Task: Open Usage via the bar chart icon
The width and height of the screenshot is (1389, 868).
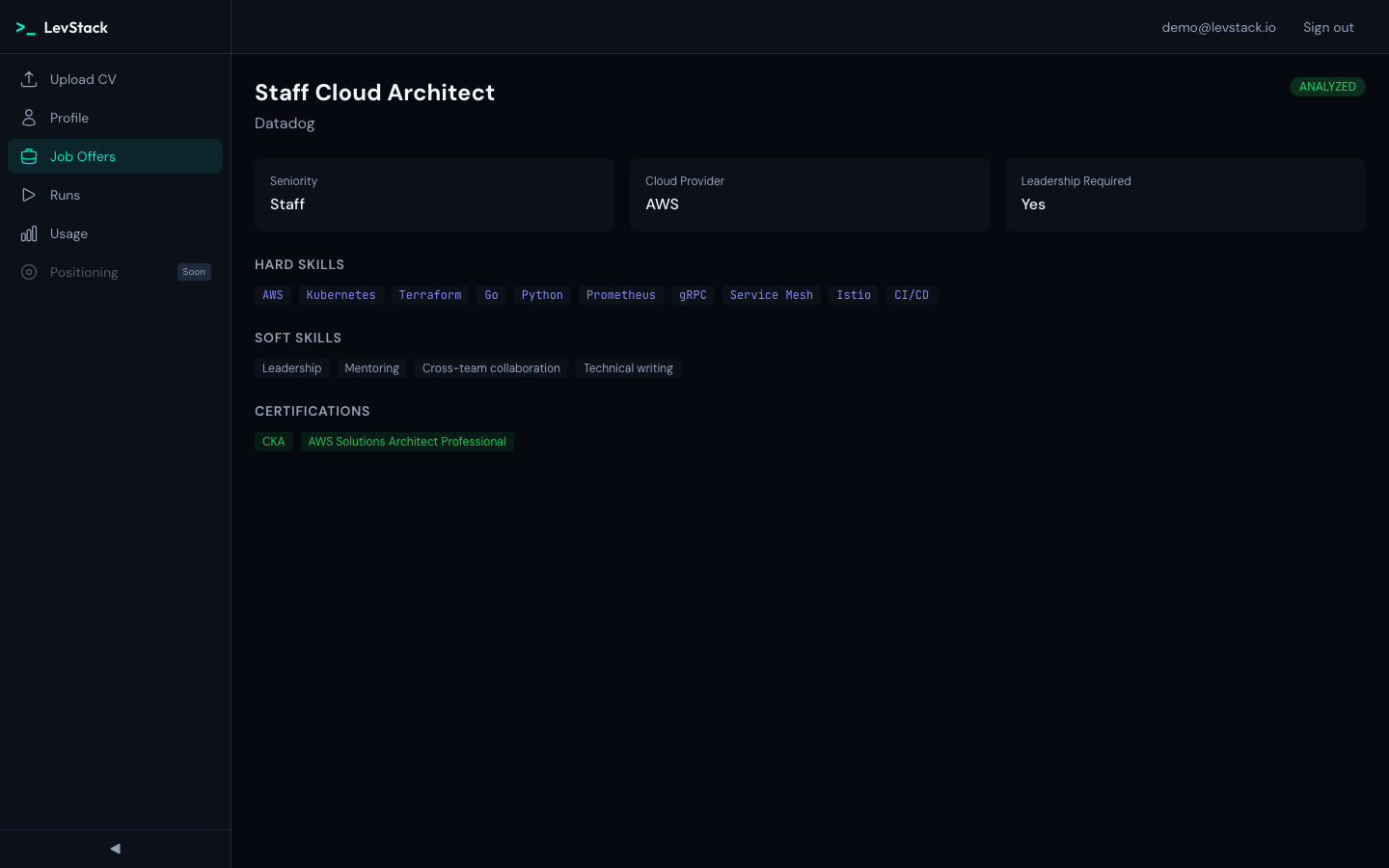Action: click(x=29, y=233)
